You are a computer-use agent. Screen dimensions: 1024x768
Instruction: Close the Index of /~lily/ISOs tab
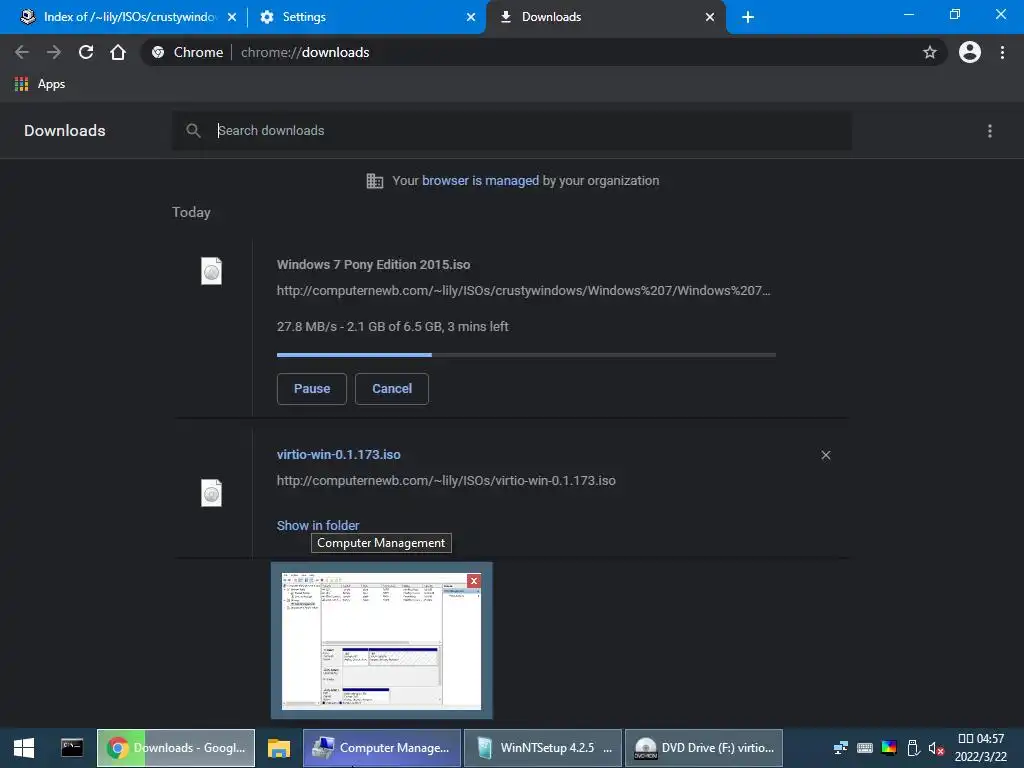(232, 17)
